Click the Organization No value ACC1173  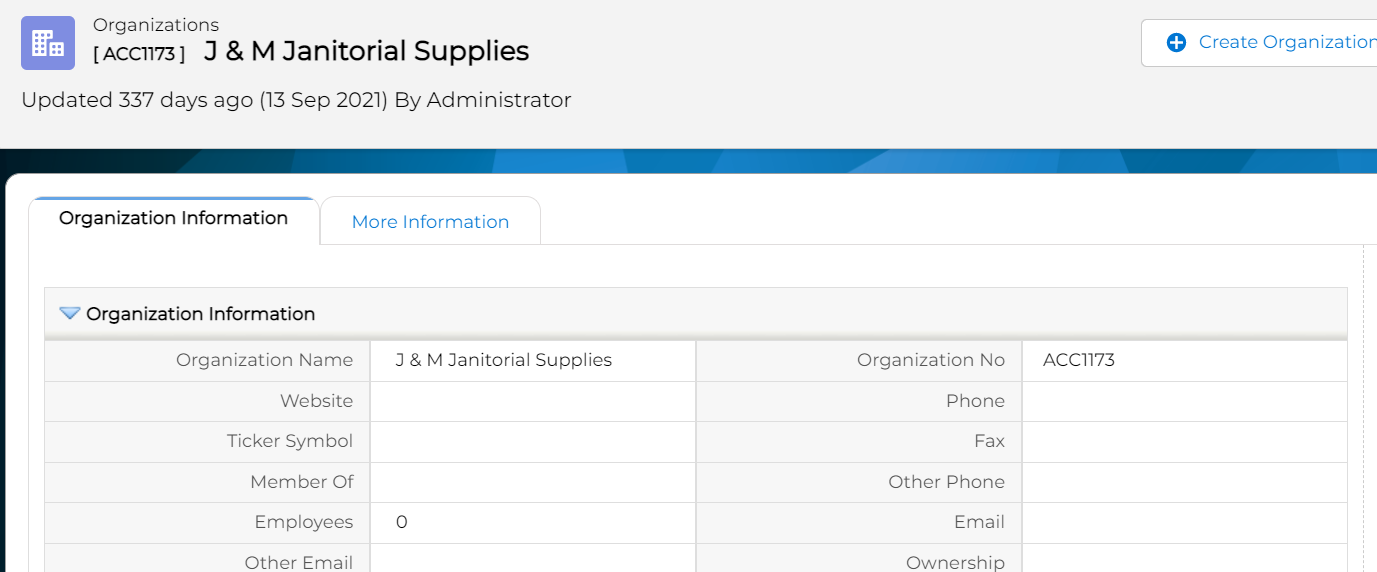1184,361
